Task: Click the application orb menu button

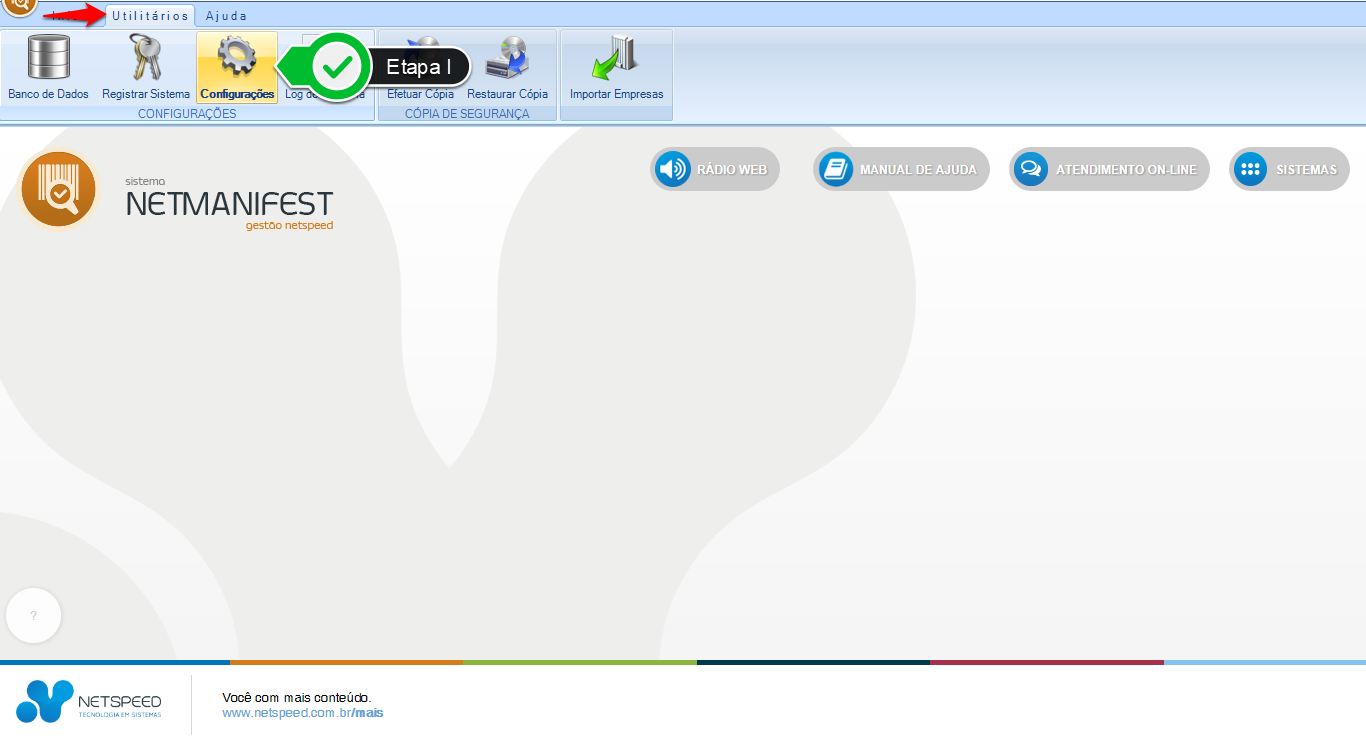Action: [x=20, y=7]
